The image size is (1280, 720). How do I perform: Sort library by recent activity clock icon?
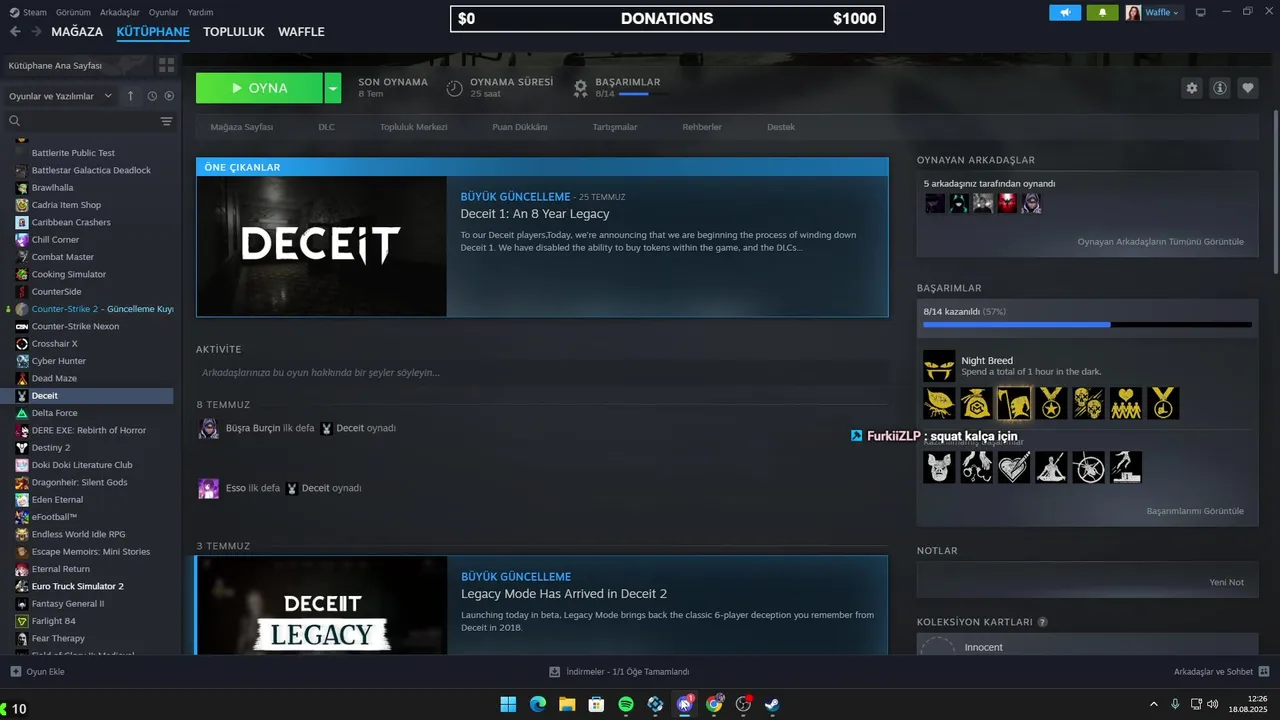tap(152, 96)
